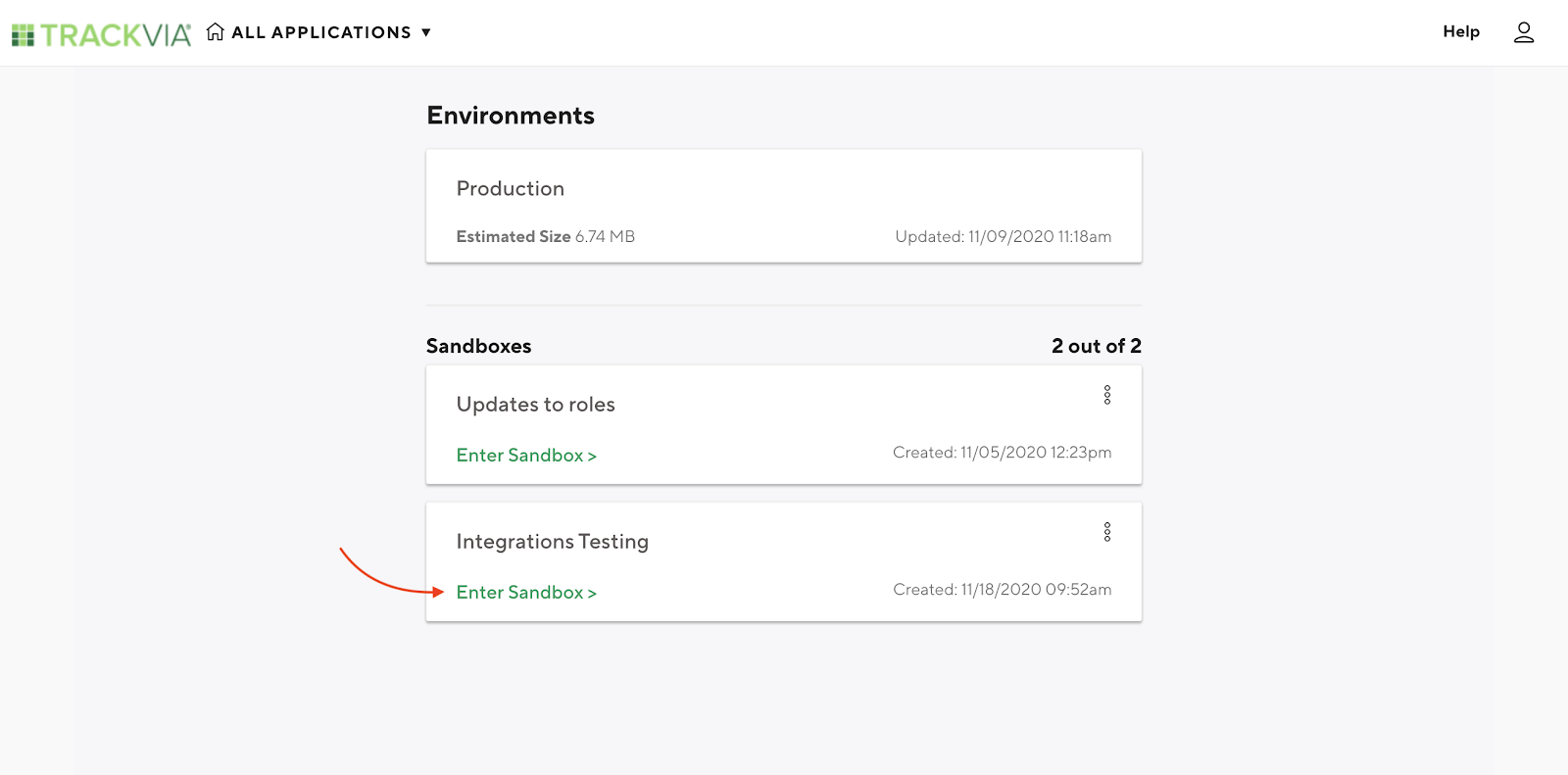
Task: Click the ALL APPLICATIONS label
Action: 321,32
